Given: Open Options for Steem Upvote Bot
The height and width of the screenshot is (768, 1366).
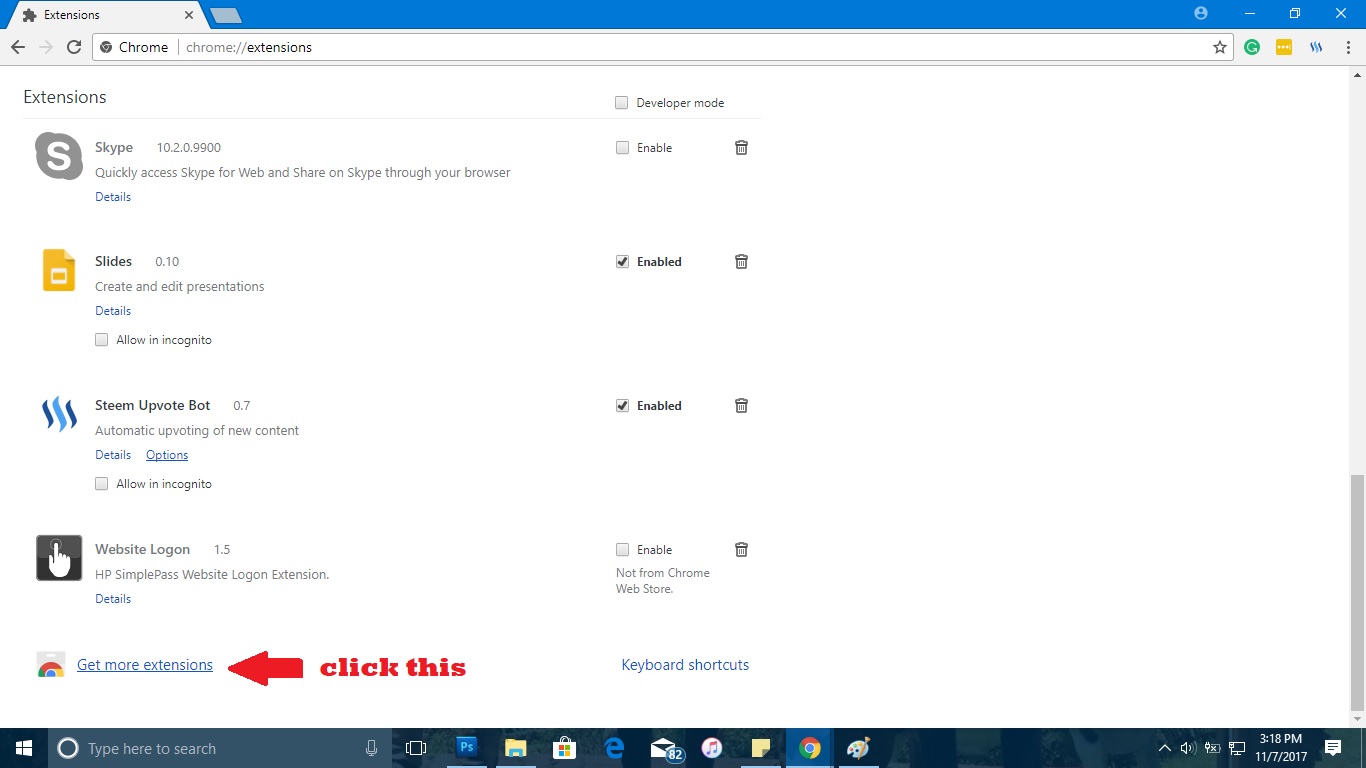Looking at the screenshot, I should pos(167,455).
